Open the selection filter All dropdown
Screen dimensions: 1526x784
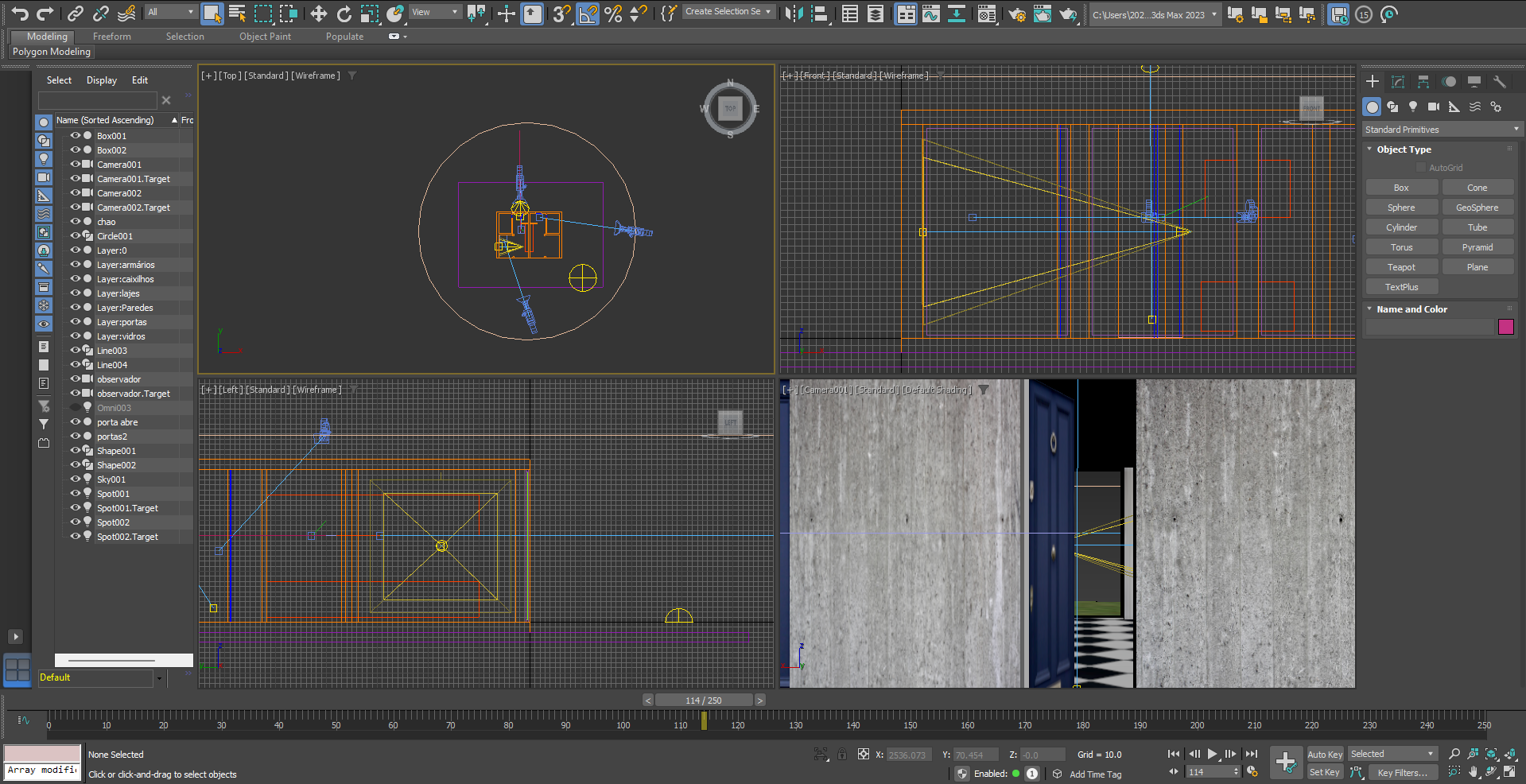[x=171, y=12]
